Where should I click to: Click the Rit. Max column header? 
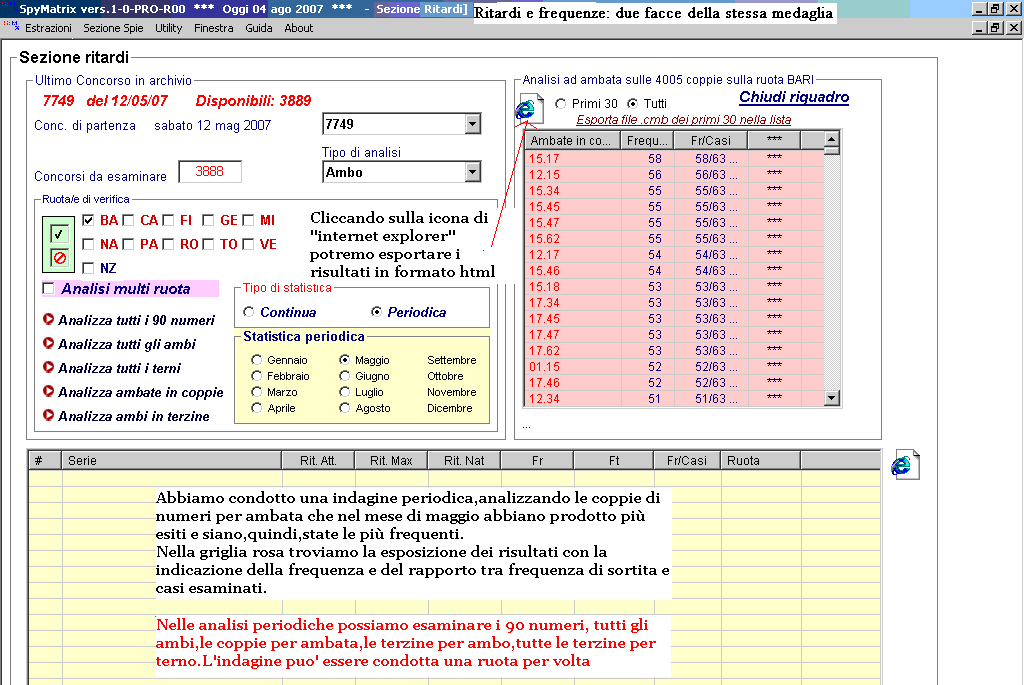pyautogui.click(x=391, y=460)
